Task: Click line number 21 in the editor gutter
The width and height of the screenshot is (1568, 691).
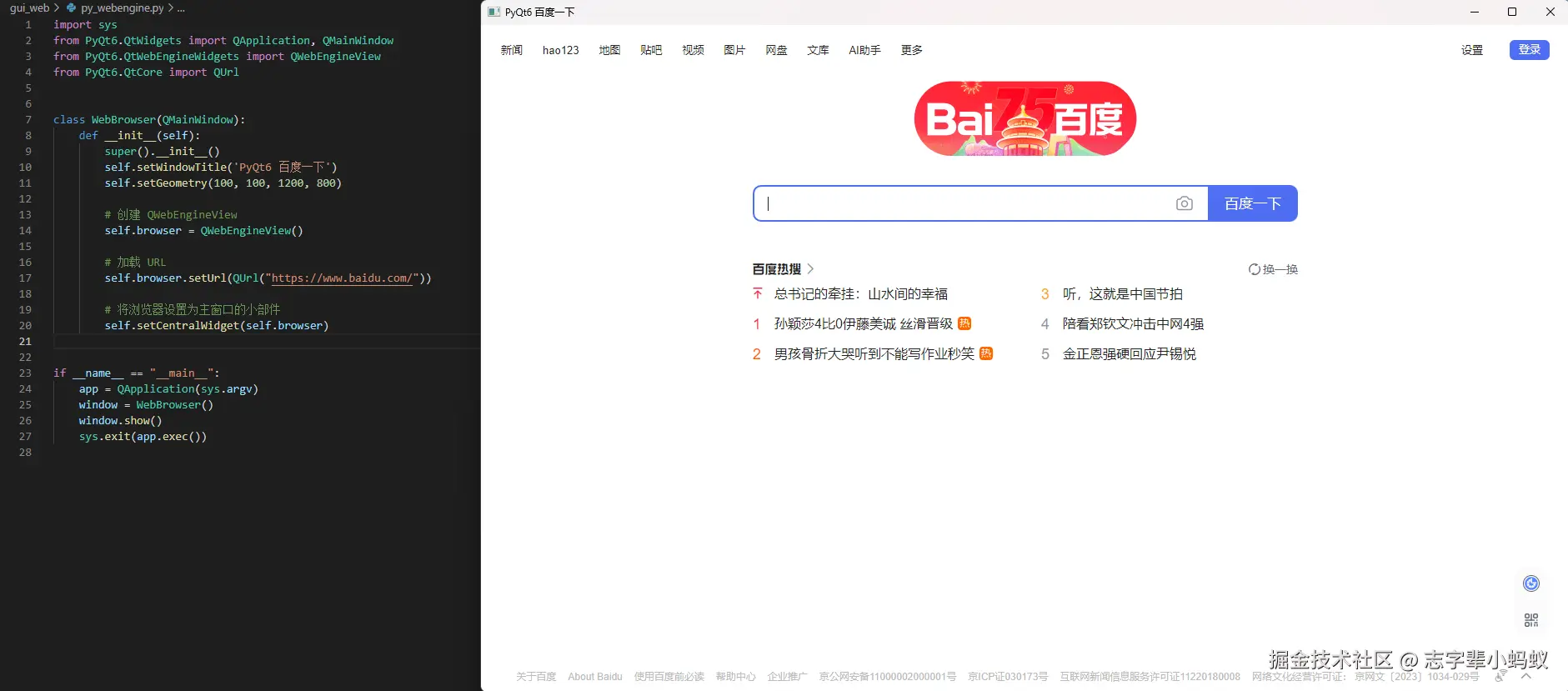Action: click(25, 341)
